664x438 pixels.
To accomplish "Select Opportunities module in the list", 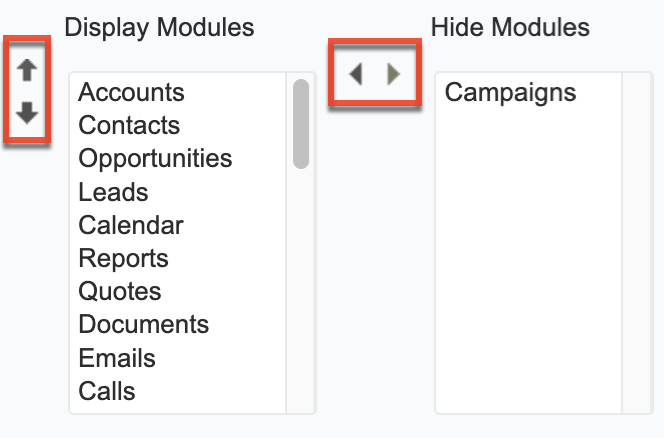I will tap(155, 159).
